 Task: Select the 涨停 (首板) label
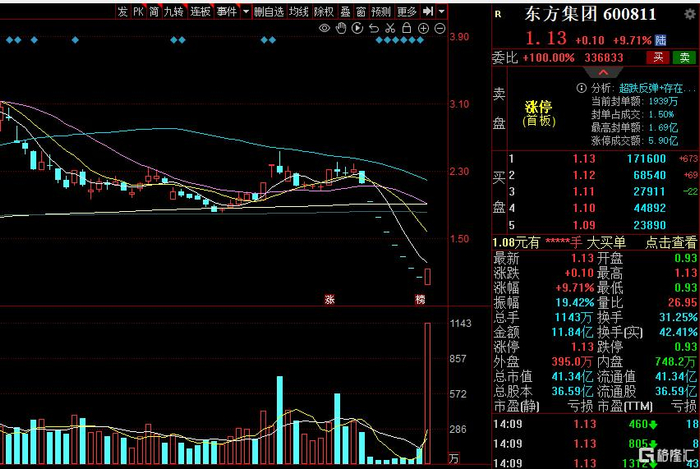point(539,113)
